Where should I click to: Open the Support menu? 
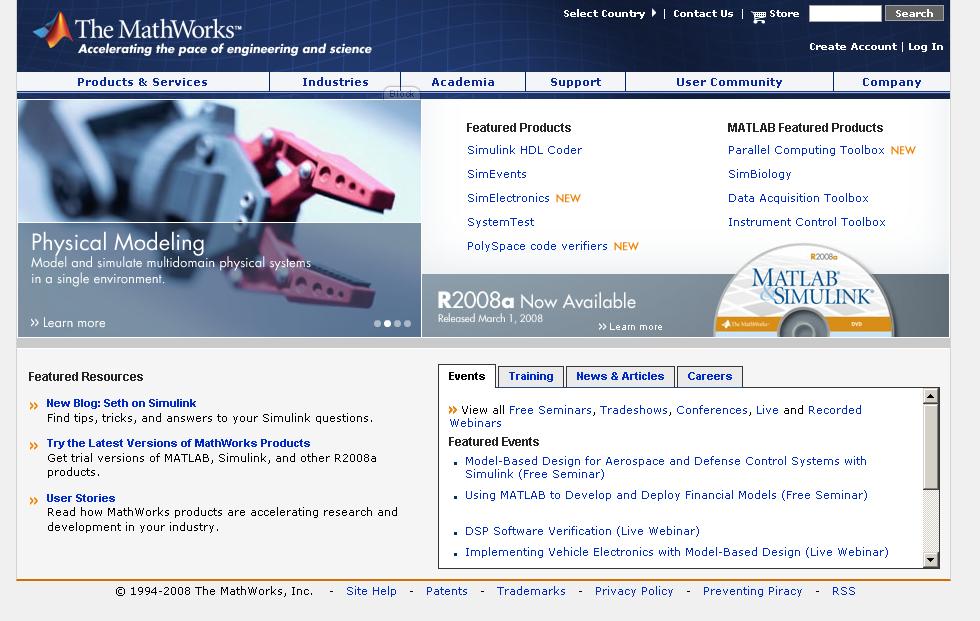576,82
